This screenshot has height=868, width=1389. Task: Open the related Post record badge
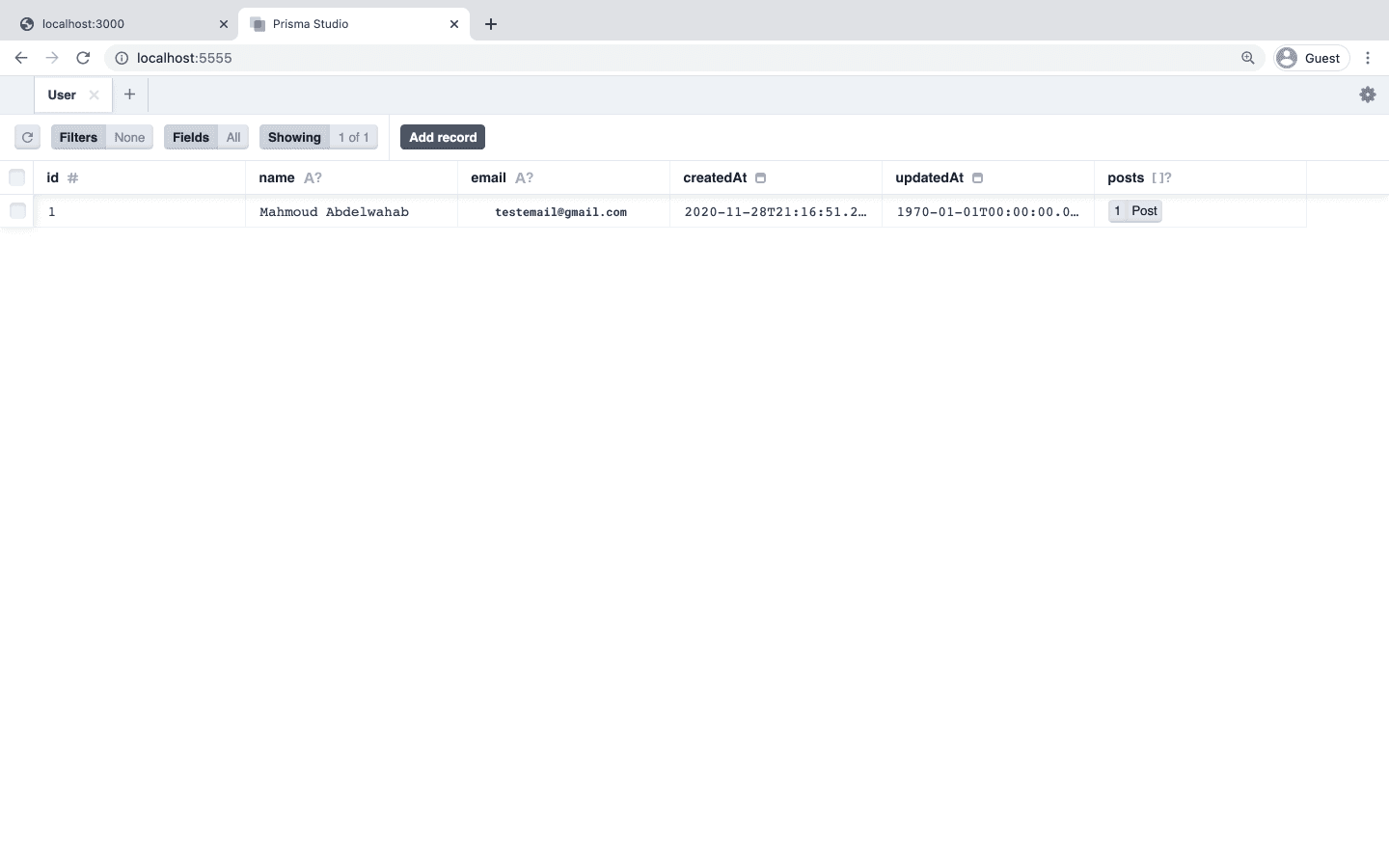(x=1134, y=210)
